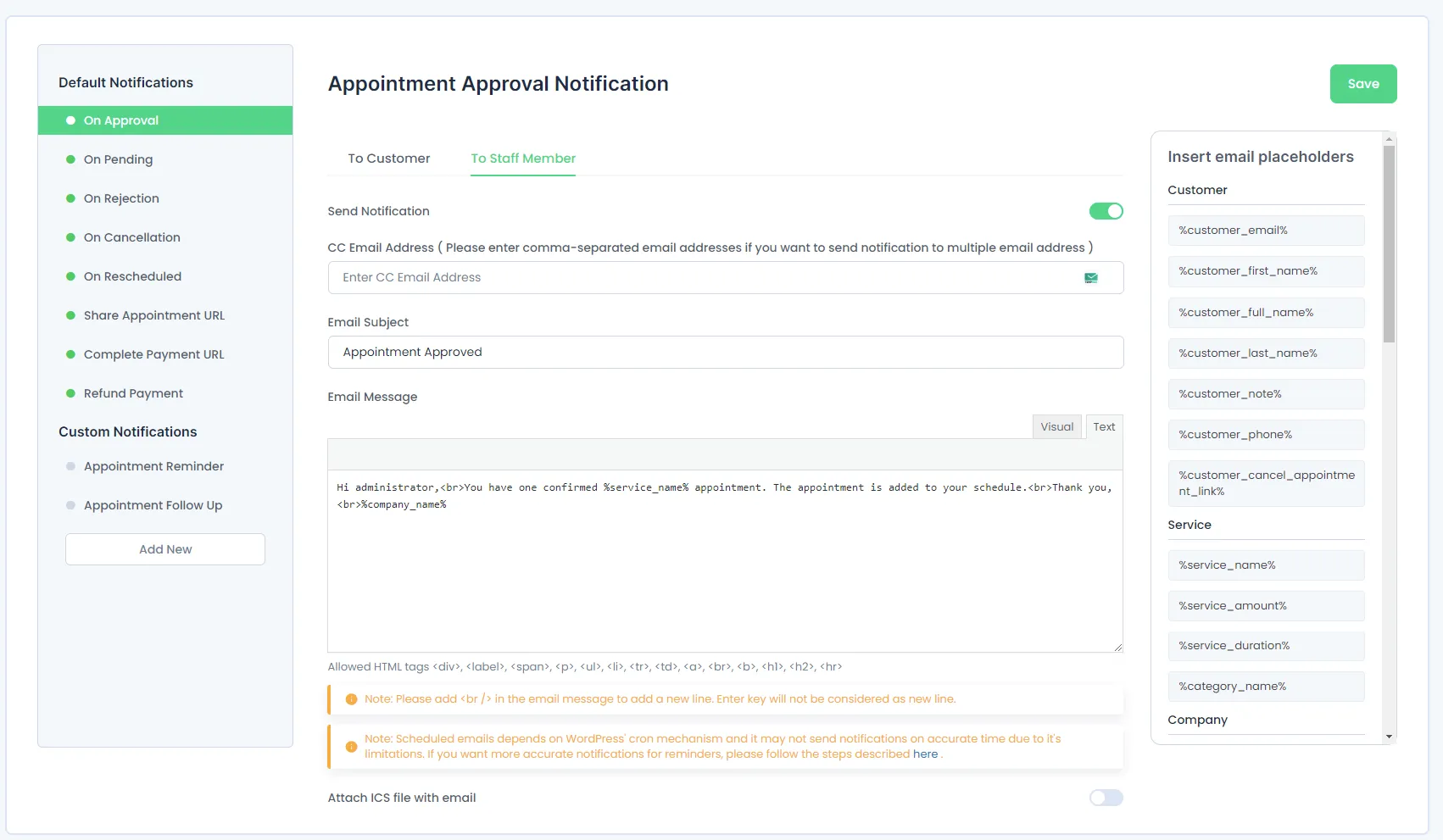Switch editor to Visual mode
This screenshot has height=840, width=1443.
click(x=1056, y=426)
